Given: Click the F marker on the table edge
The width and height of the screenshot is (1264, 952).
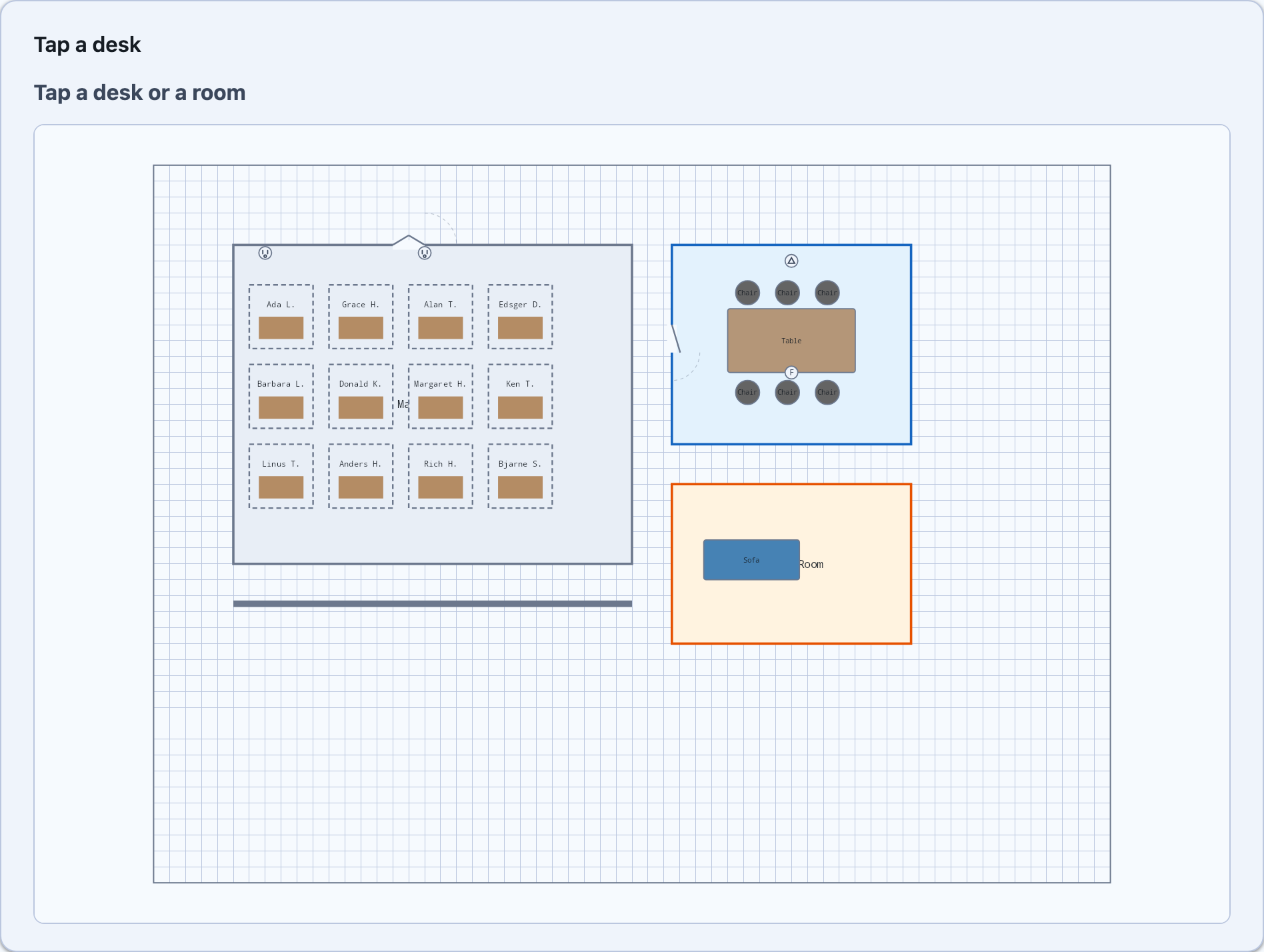Looking at the screenshot, I should (x=791, y=373).
